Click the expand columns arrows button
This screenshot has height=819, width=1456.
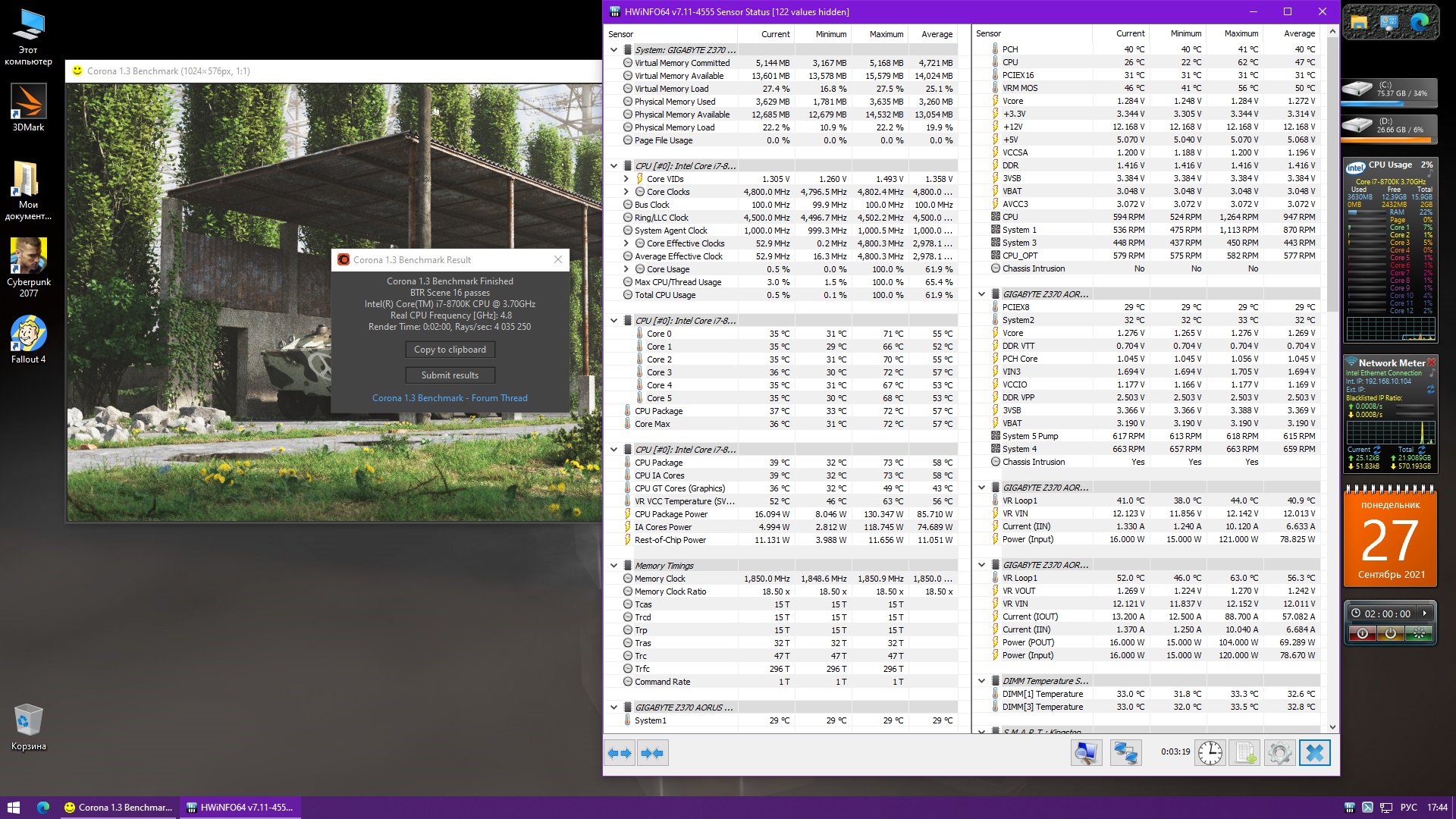click(x=620, y=753)
